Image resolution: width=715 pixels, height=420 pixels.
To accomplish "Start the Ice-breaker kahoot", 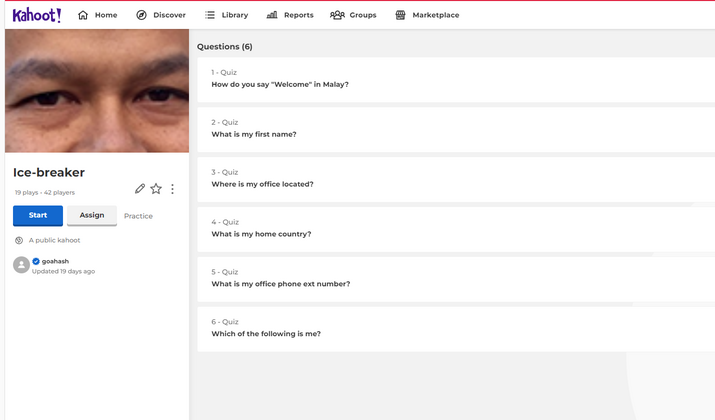I will 38,215.
